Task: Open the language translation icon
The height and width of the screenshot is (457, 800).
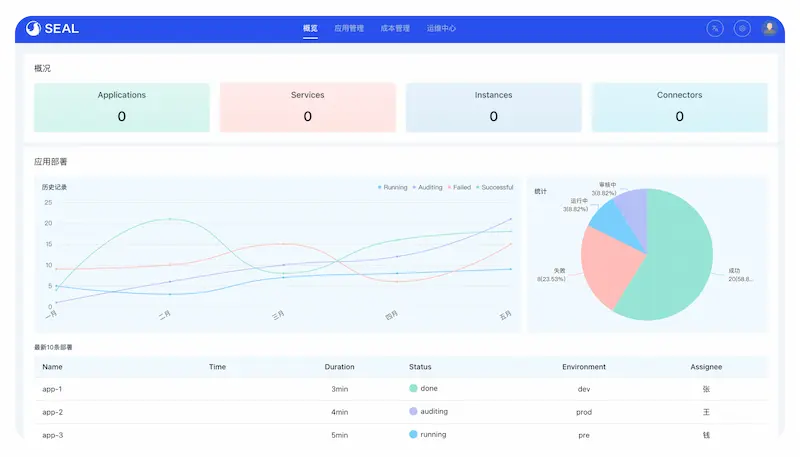Action: tap(715, 29)
